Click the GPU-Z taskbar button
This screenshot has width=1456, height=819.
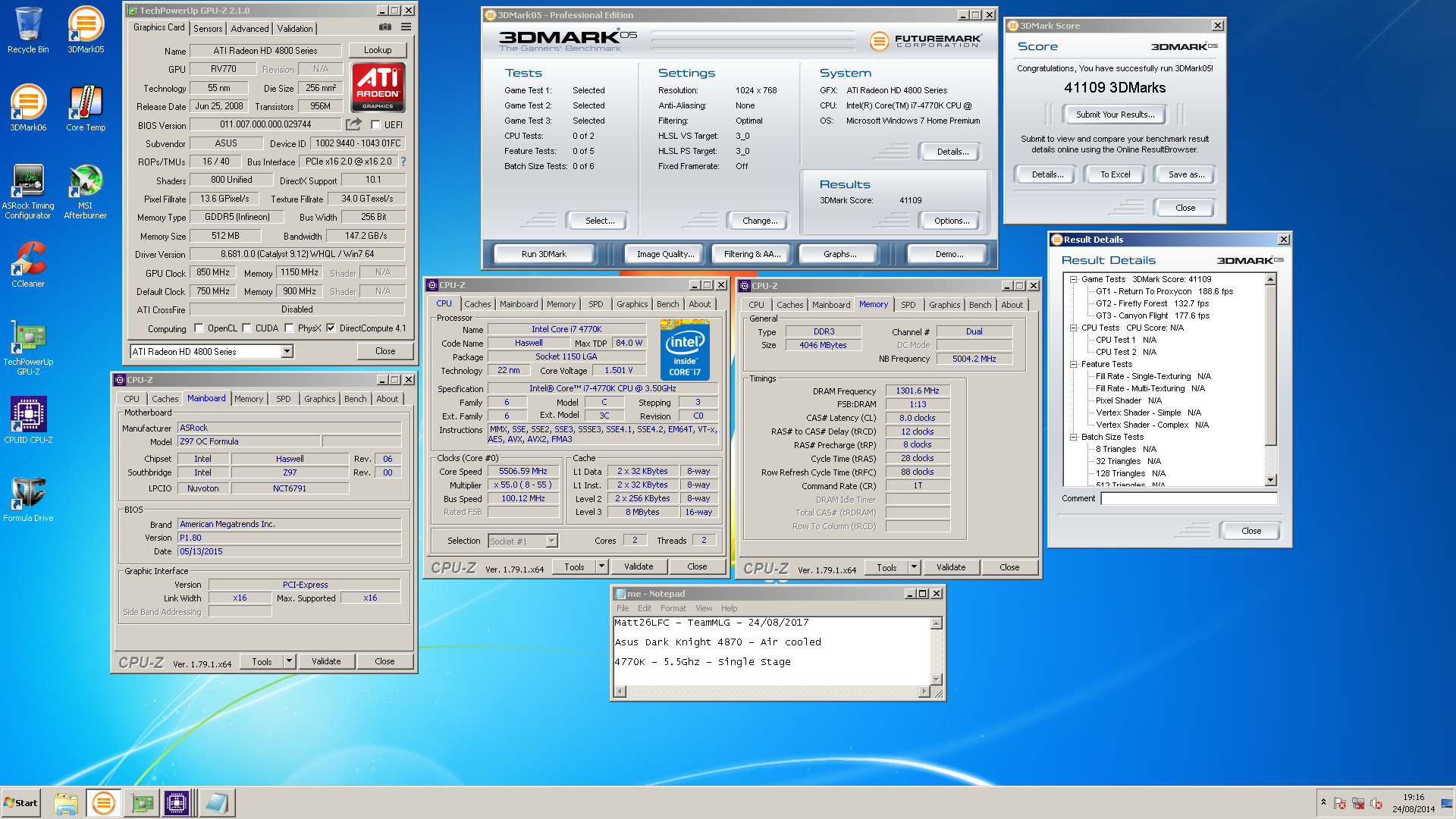[142, 803]
